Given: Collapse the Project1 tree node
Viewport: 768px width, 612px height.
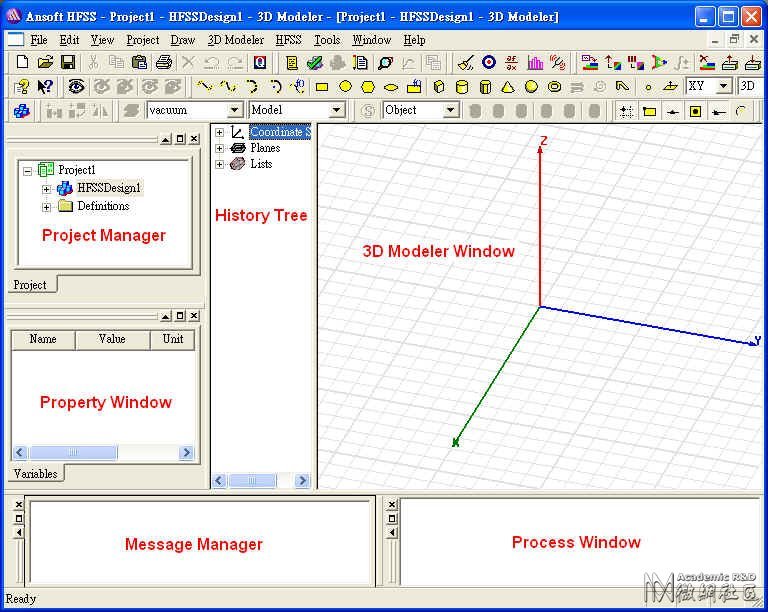Looking at the screenshot, I should pyautogui.click(x=27, y=171).
